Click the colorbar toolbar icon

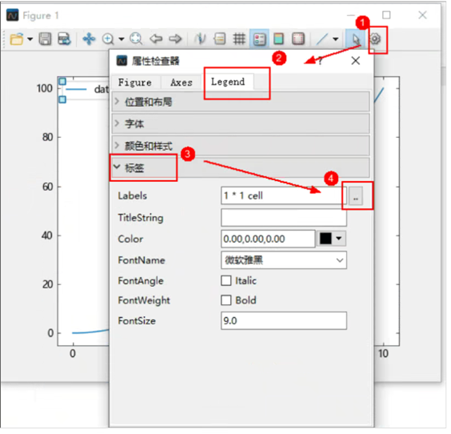click(279, 39)
